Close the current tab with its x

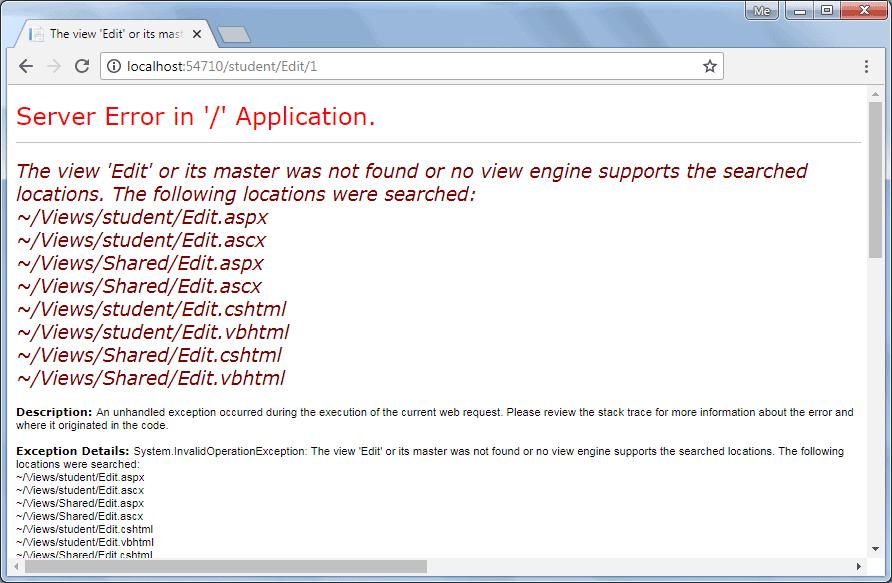(x=197, y=33)
